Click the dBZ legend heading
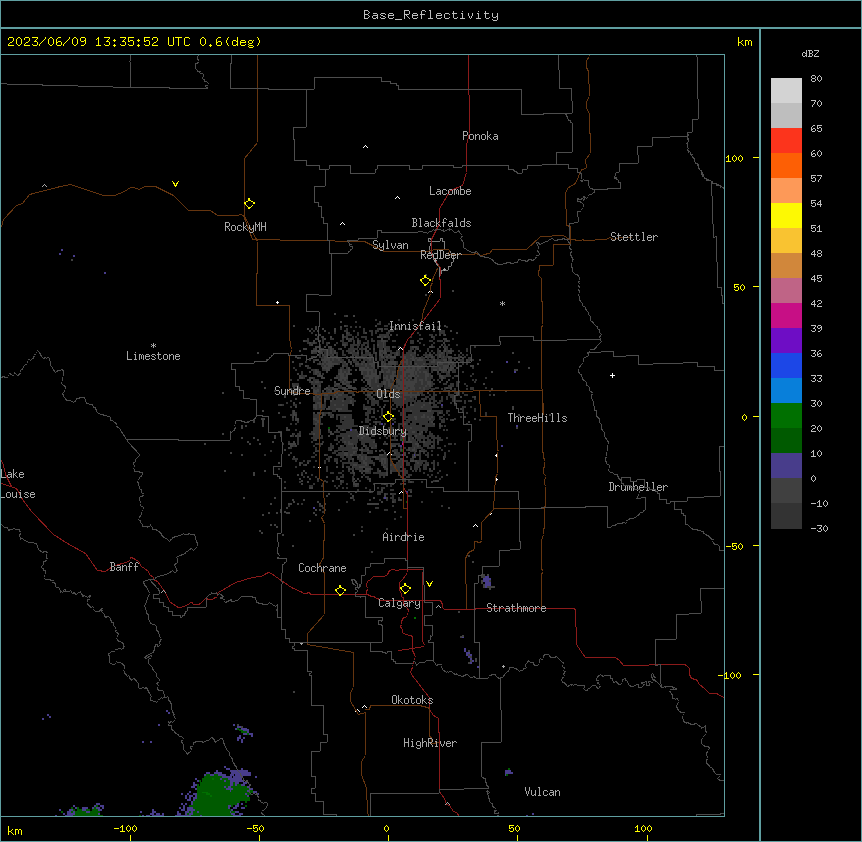 coord(810,53)
